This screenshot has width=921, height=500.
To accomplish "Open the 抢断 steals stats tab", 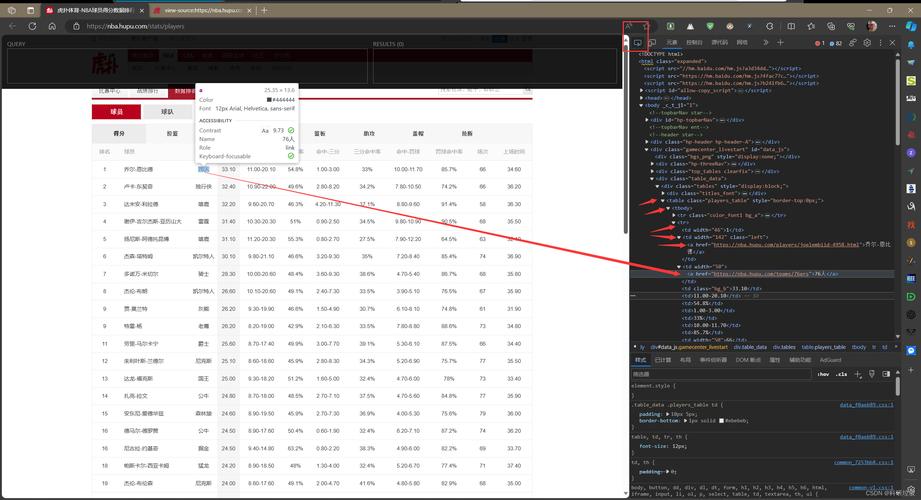I will click(x=467, y=133).
